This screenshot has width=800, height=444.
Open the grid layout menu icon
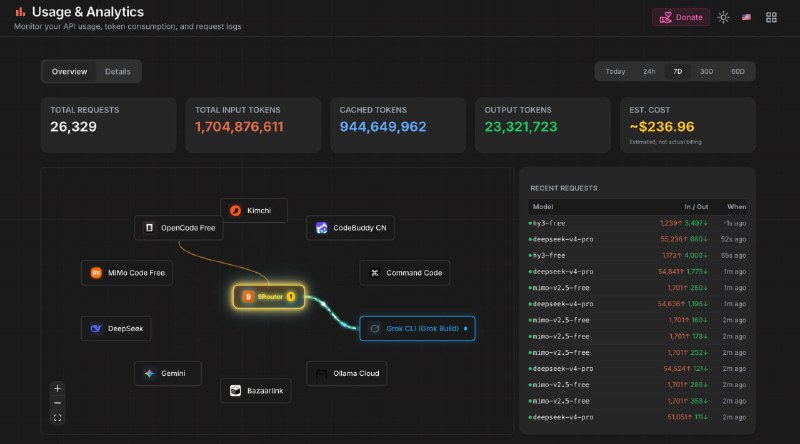coord(771,17)
